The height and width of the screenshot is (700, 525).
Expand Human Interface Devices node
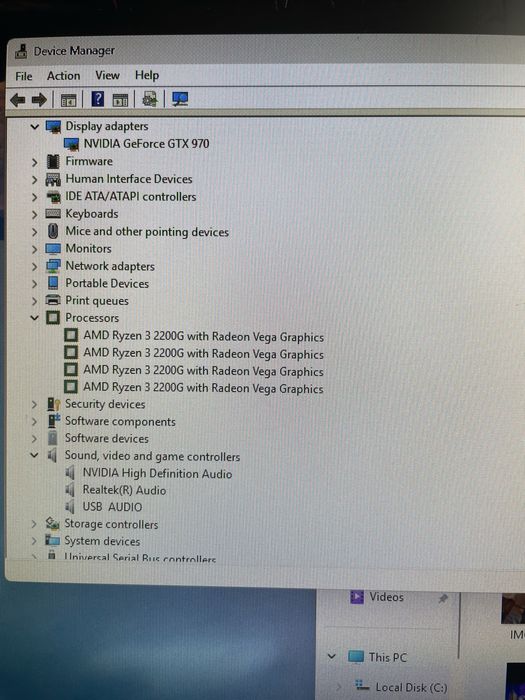point(34,179)
